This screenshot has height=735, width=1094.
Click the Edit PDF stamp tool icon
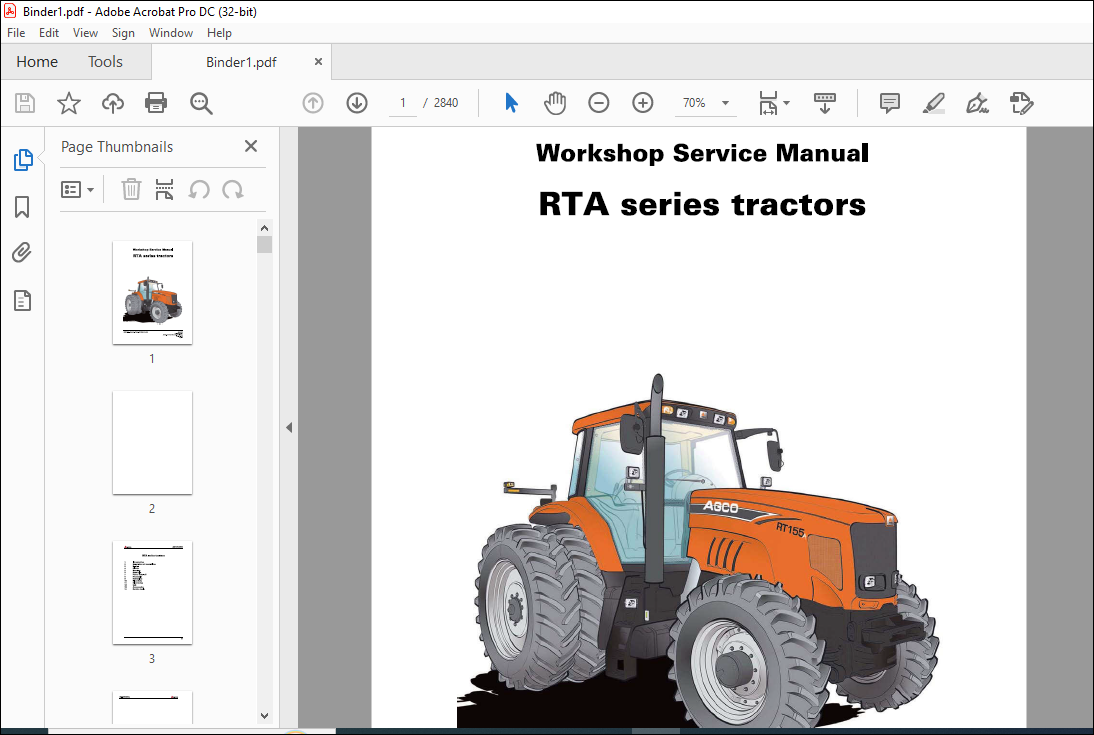[x=1021, y=103]
